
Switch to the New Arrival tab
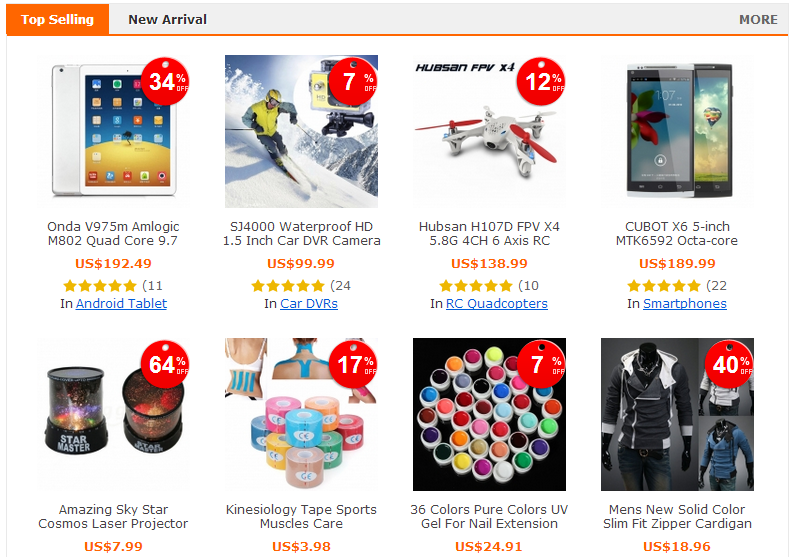coord(167,19)
